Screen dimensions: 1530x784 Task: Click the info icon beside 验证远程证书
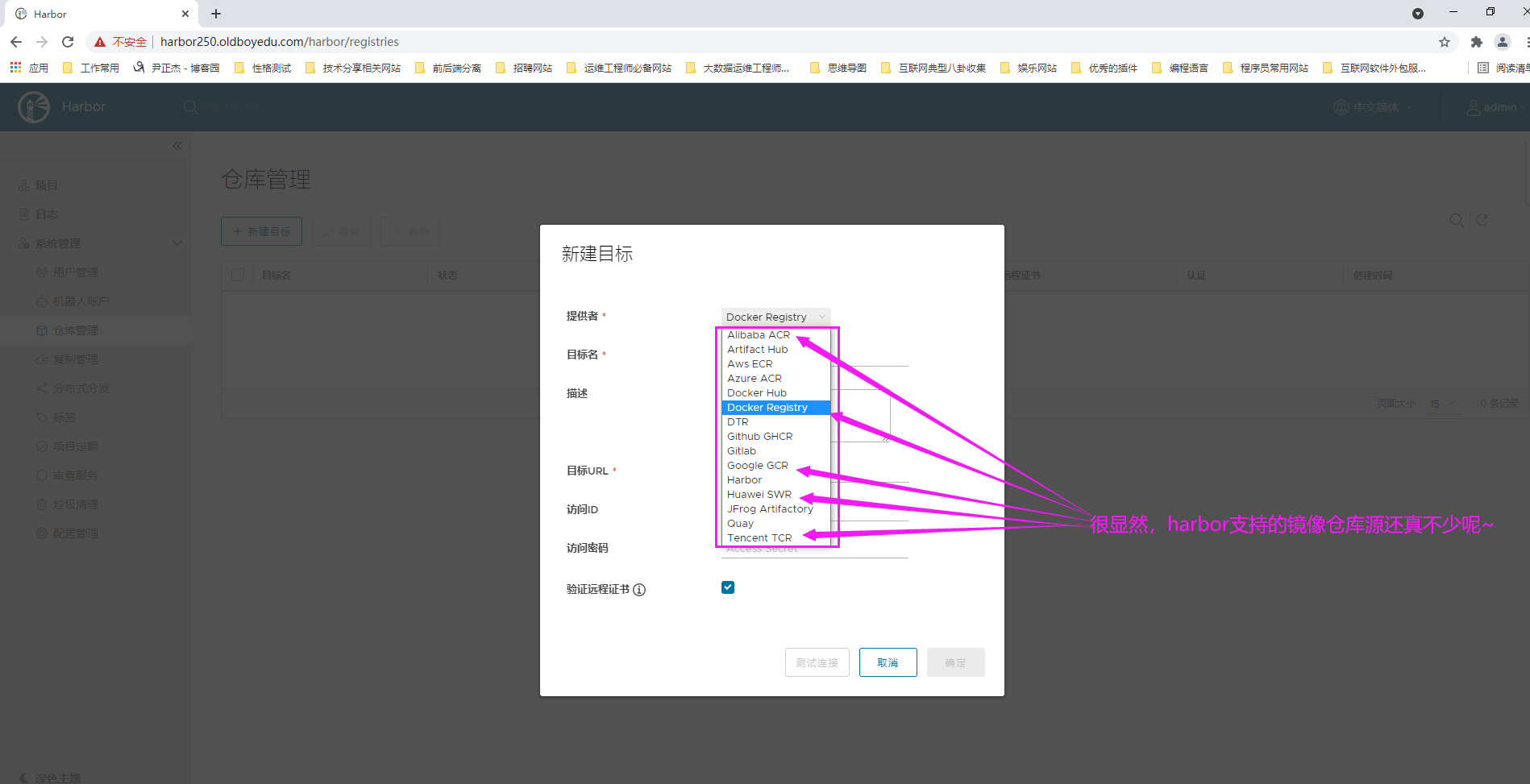639,590
